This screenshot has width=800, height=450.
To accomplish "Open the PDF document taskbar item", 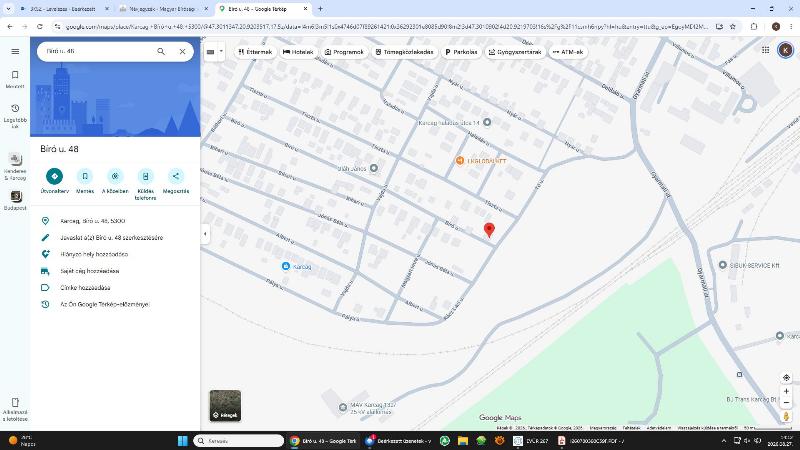I will point(591,441).
